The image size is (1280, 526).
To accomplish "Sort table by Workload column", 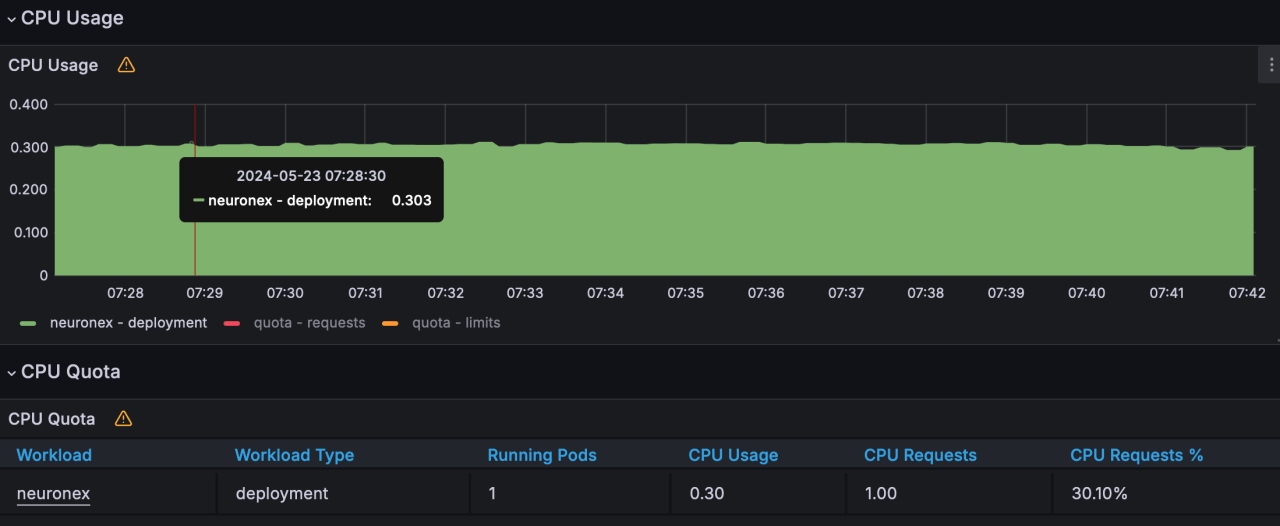I will pos(54,455).
